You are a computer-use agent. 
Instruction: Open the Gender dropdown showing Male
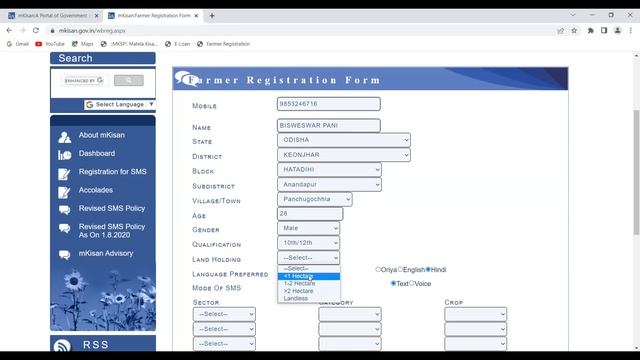coord(308,228)
